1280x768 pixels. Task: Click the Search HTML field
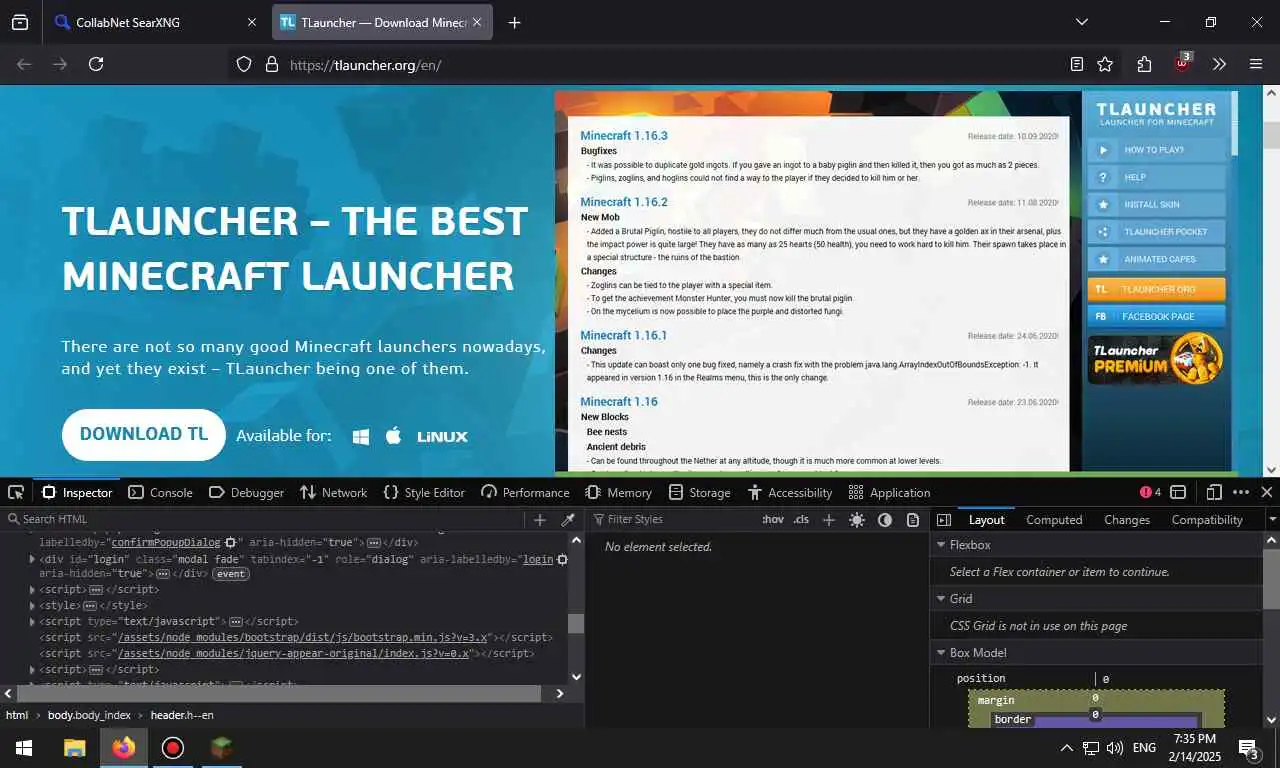[260, 519]
